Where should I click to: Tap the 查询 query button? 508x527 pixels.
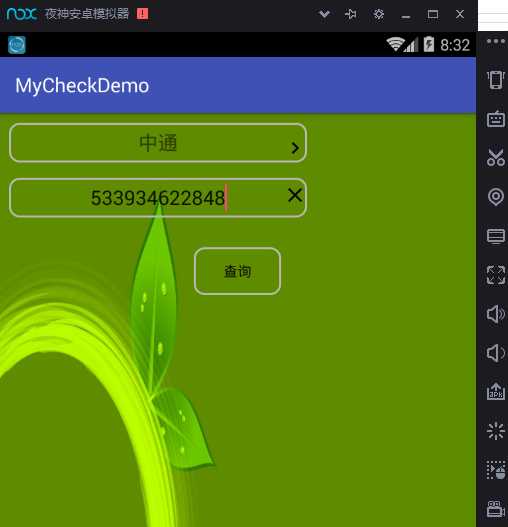(x=237, y=271)
